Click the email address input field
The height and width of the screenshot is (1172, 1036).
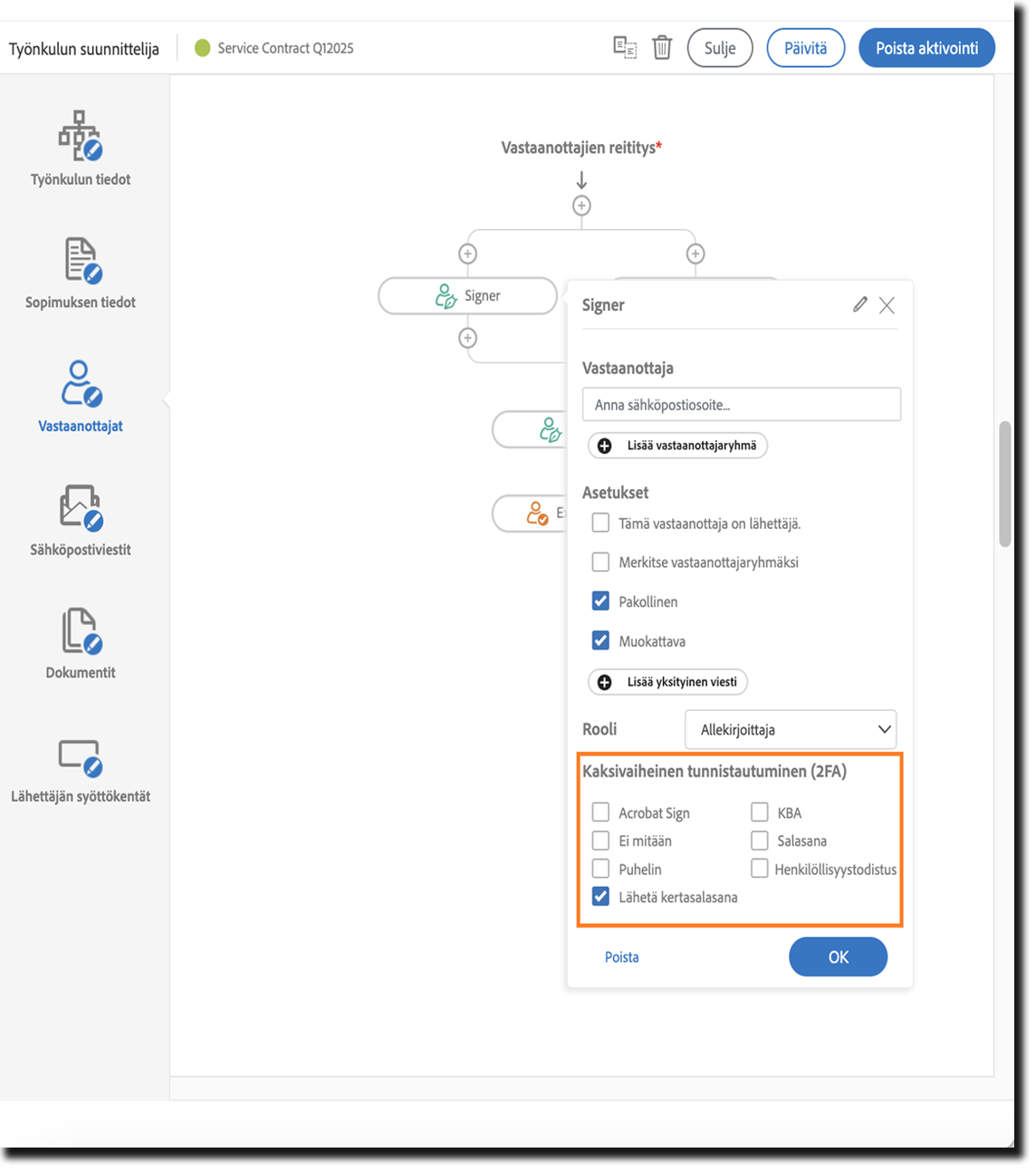pos(741,405)
